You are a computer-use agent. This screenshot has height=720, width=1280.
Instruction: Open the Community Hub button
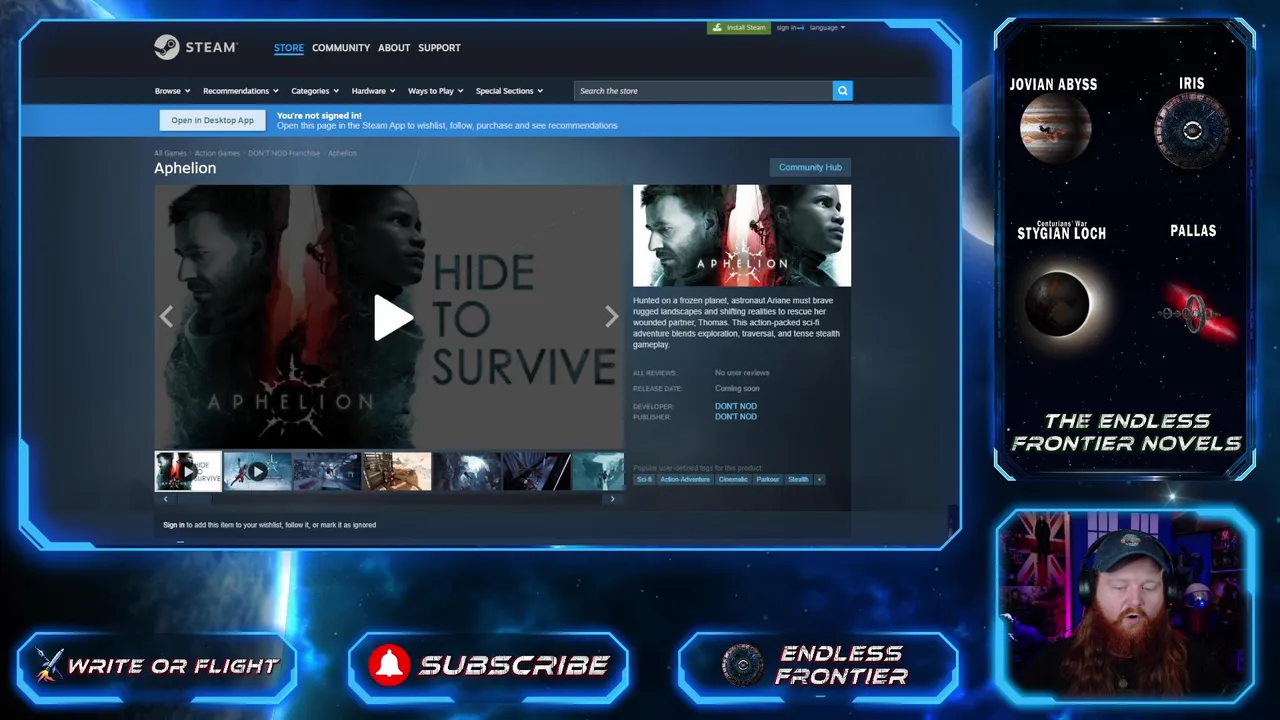tap(810, 167)
